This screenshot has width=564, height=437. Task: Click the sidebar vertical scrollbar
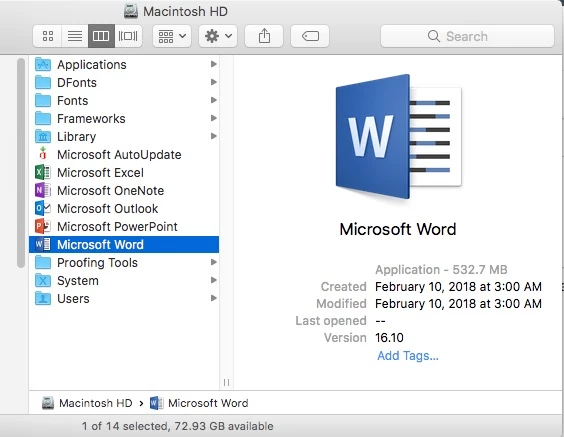21,163
